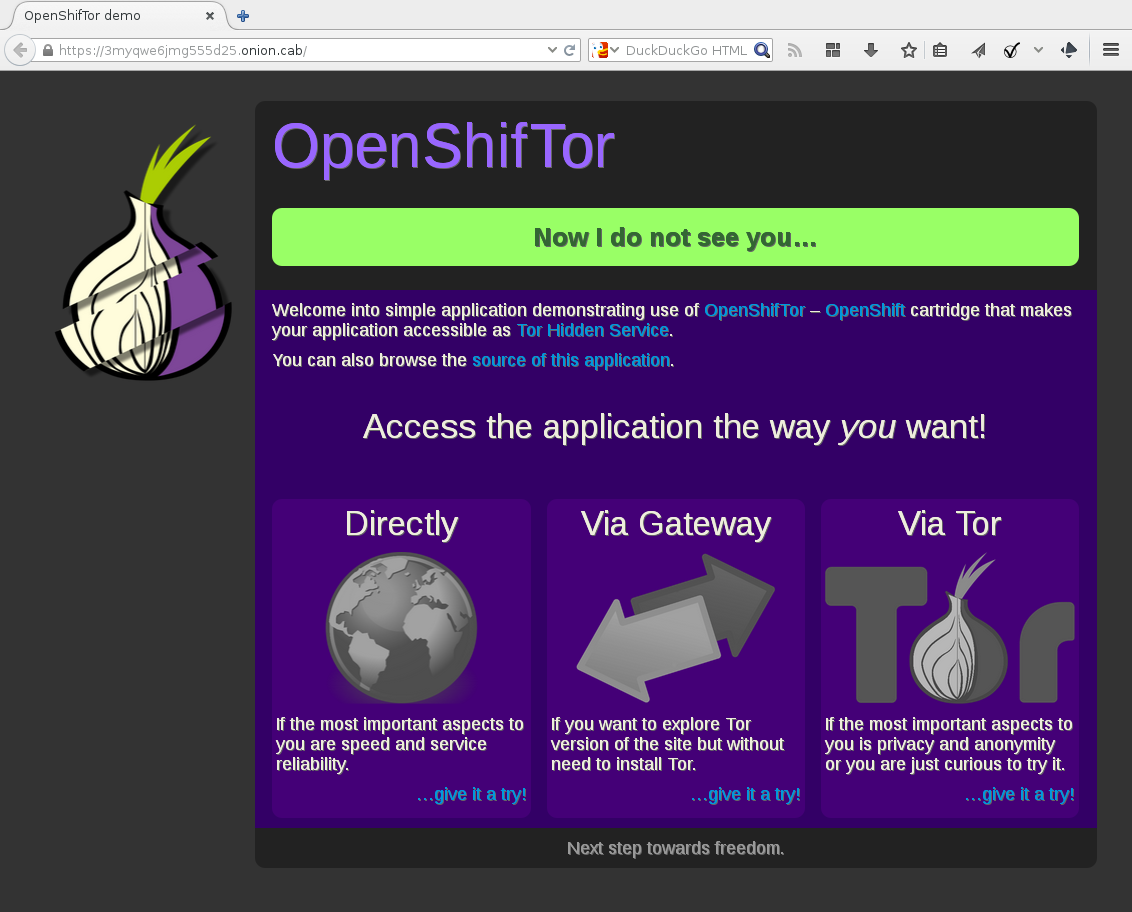Click the Via Tor card heading

pos(949,524)
